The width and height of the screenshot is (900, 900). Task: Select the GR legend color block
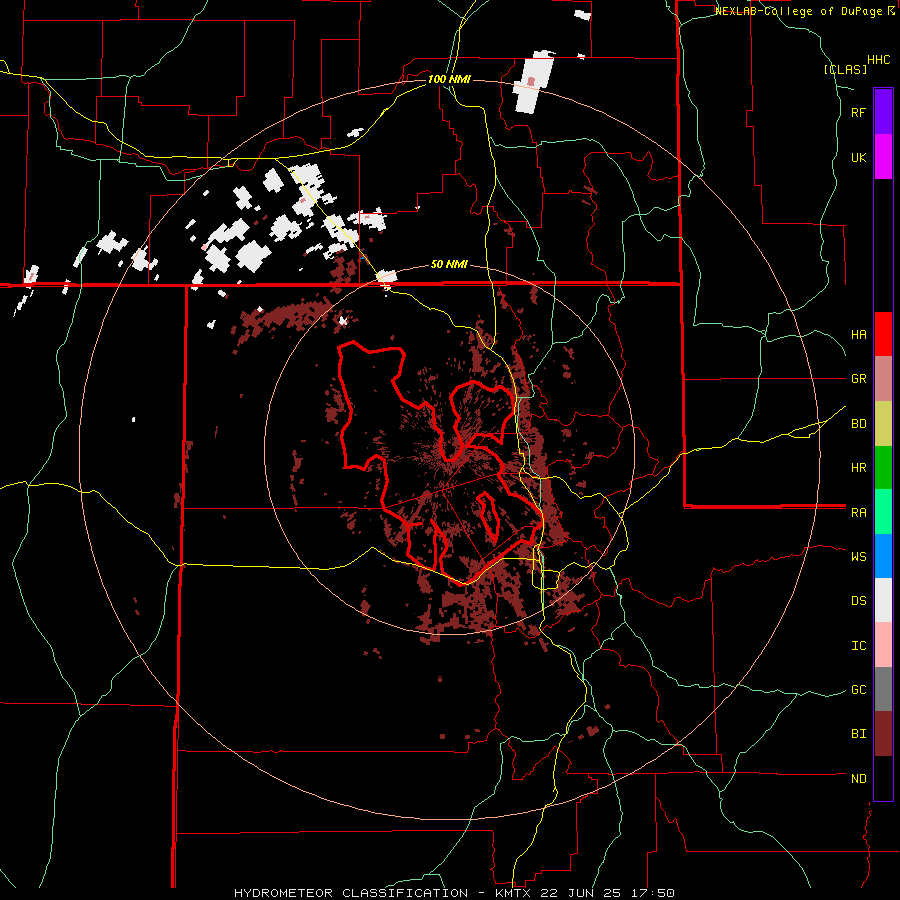pyautogui.click(x=883, y=379)
